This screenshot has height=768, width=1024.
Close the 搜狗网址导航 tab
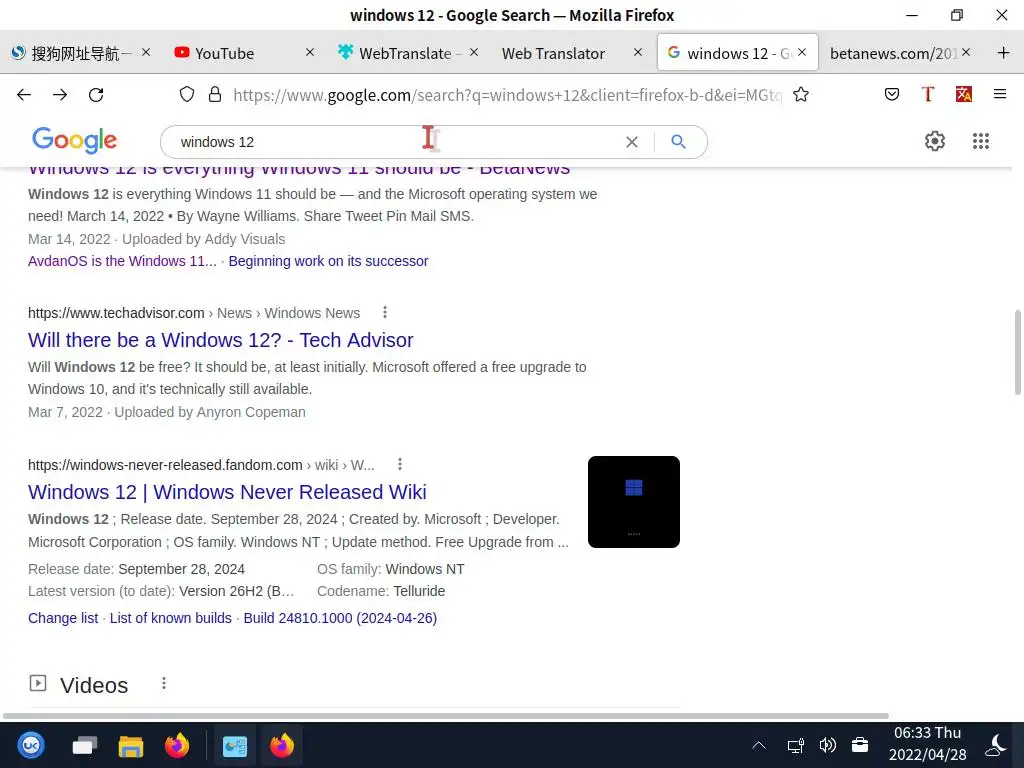[x=146, y=52]
